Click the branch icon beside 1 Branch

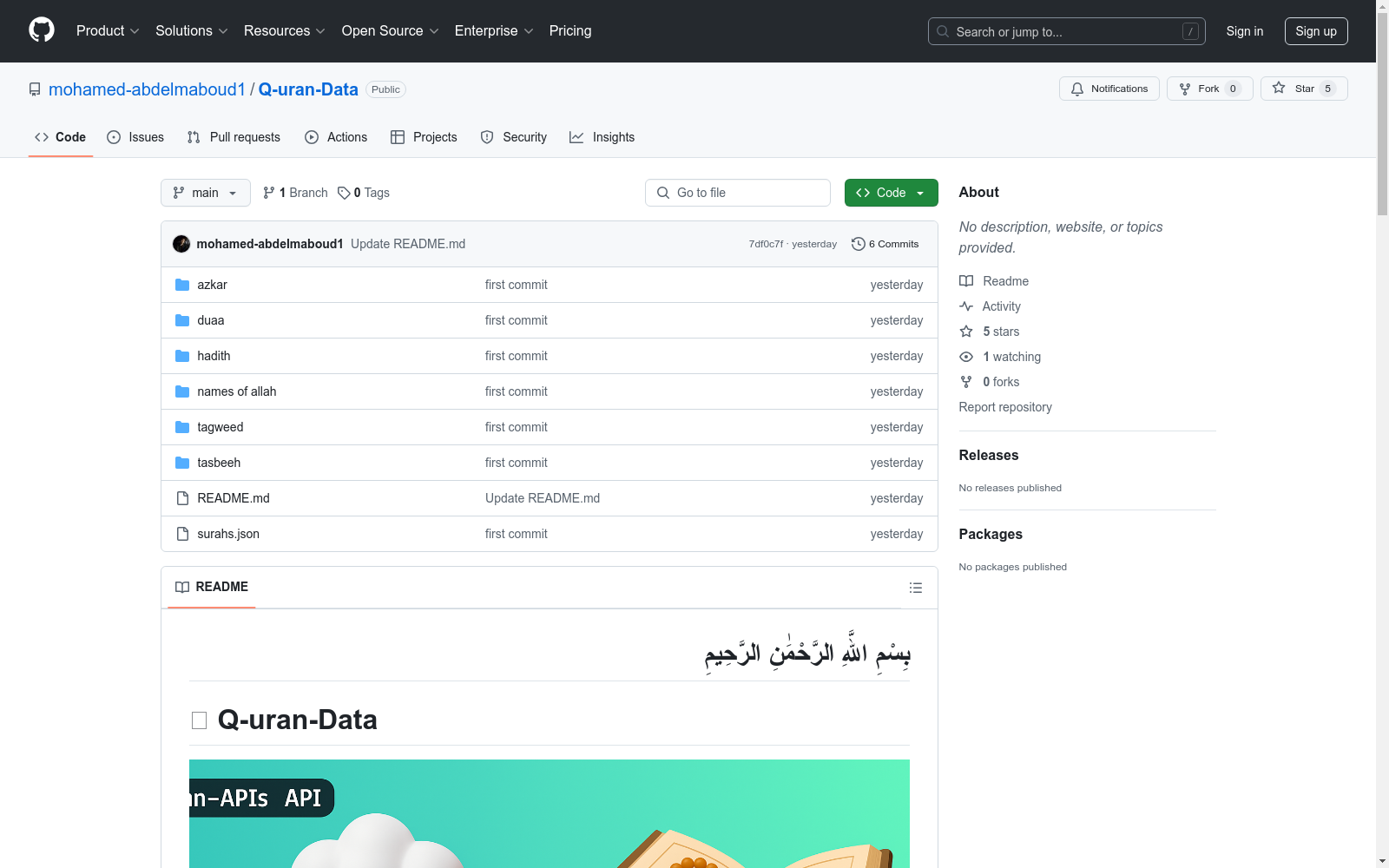269,193
